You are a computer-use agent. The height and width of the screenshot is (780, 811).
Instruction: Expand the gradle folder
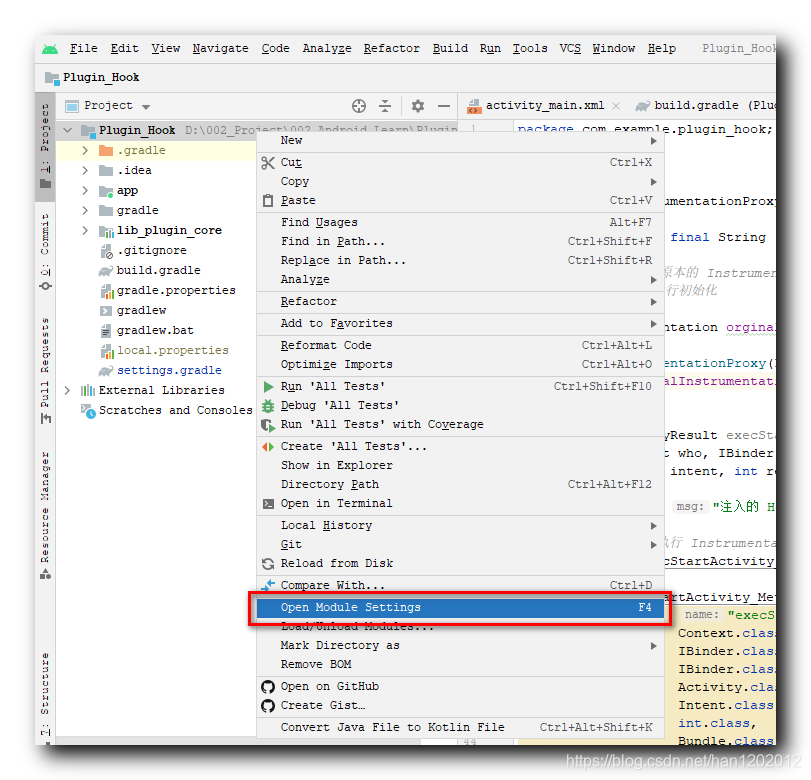click(85, 211)
